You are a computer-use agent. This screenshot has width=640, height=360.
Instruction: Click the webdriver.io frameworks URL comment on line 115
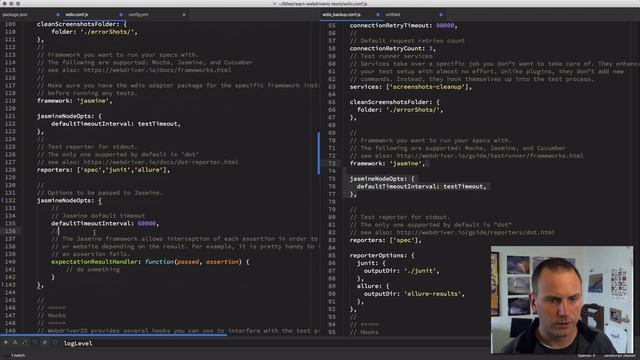tap(134, 70)
